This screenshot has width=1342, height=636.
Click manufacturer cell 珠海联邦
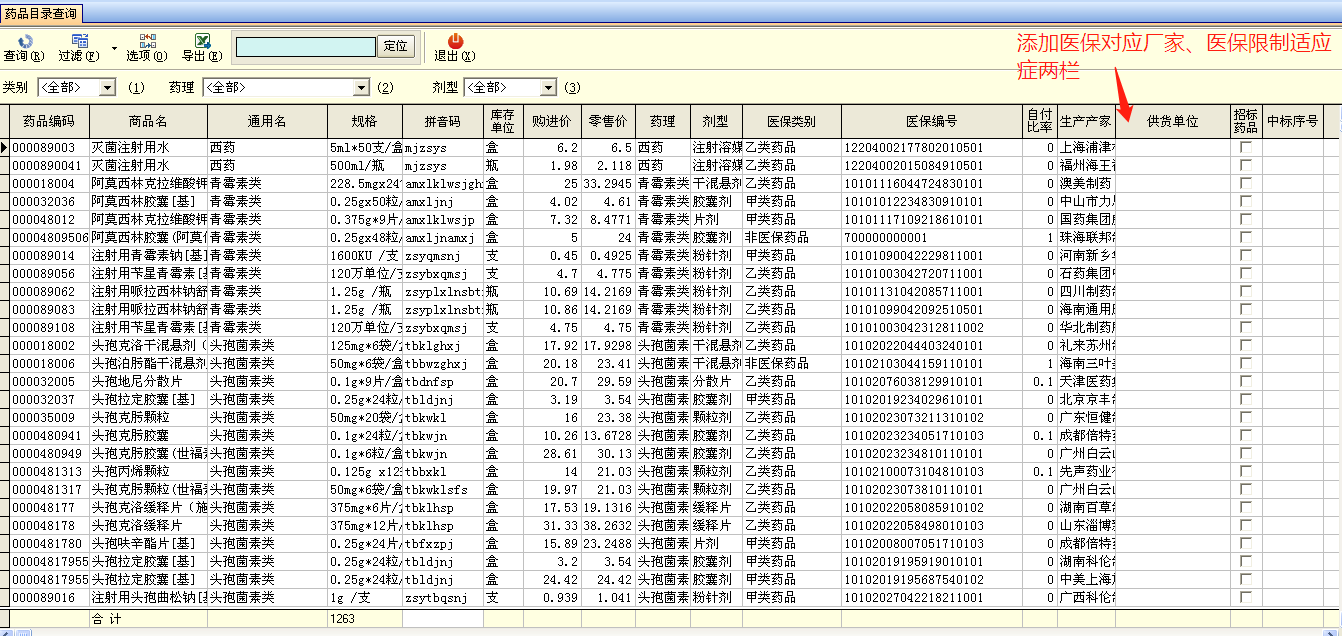coord(1086,237)
